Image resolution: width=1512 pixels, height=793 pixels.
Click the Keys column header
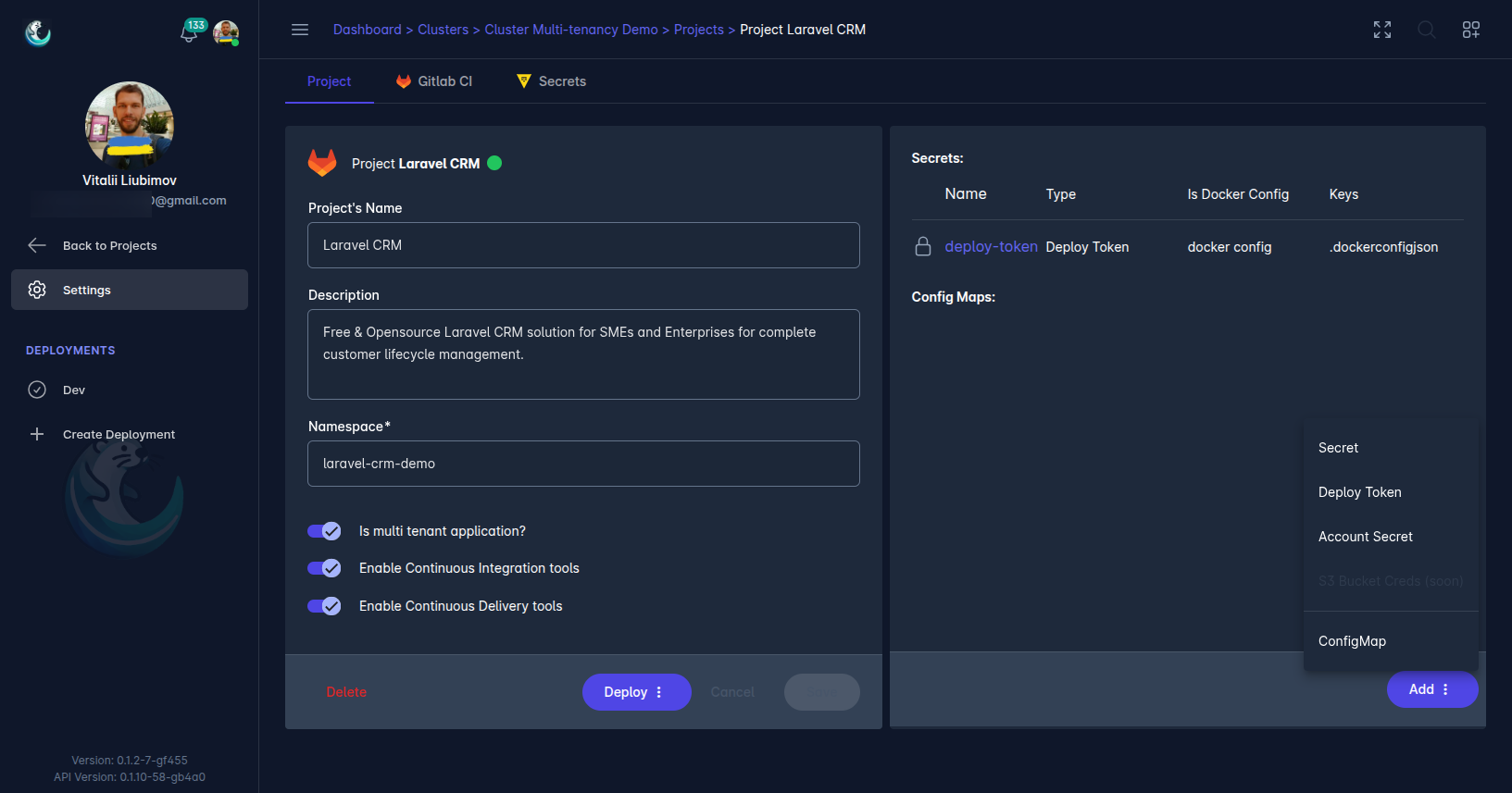(x=1343, y=194)
